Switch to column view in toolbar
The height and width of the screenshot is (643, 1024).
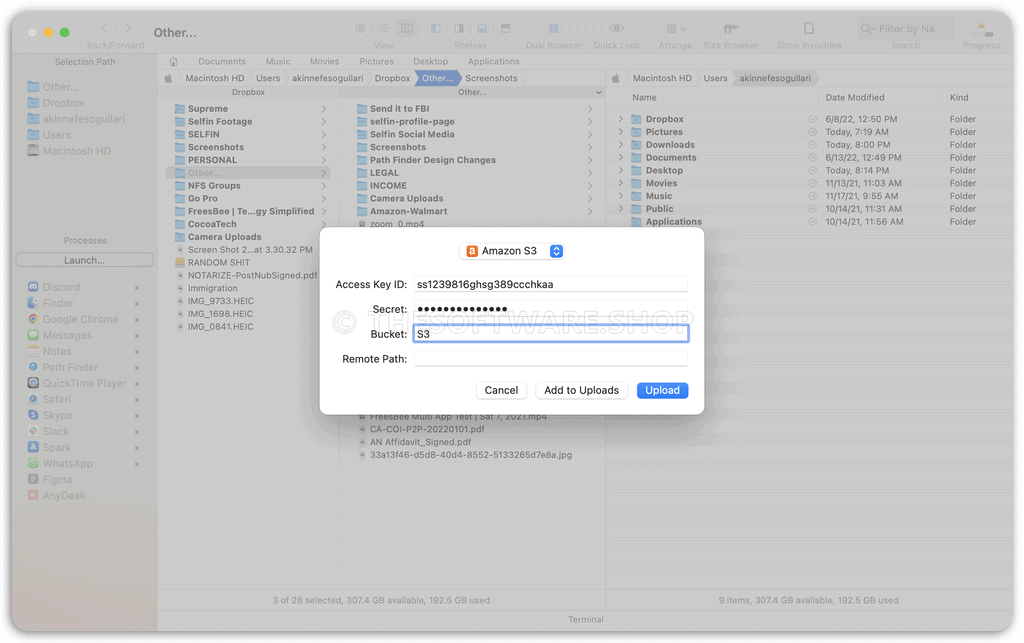click(407, 29)
